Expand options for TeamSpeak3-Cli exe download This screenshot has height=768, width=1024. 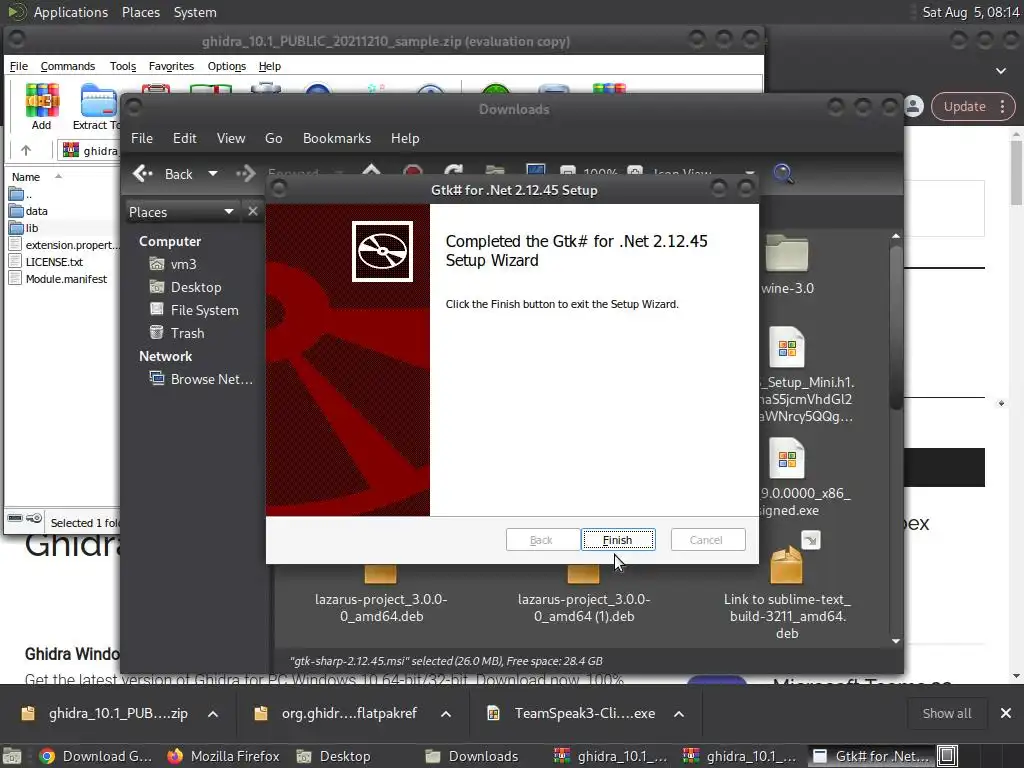[679, 714]
